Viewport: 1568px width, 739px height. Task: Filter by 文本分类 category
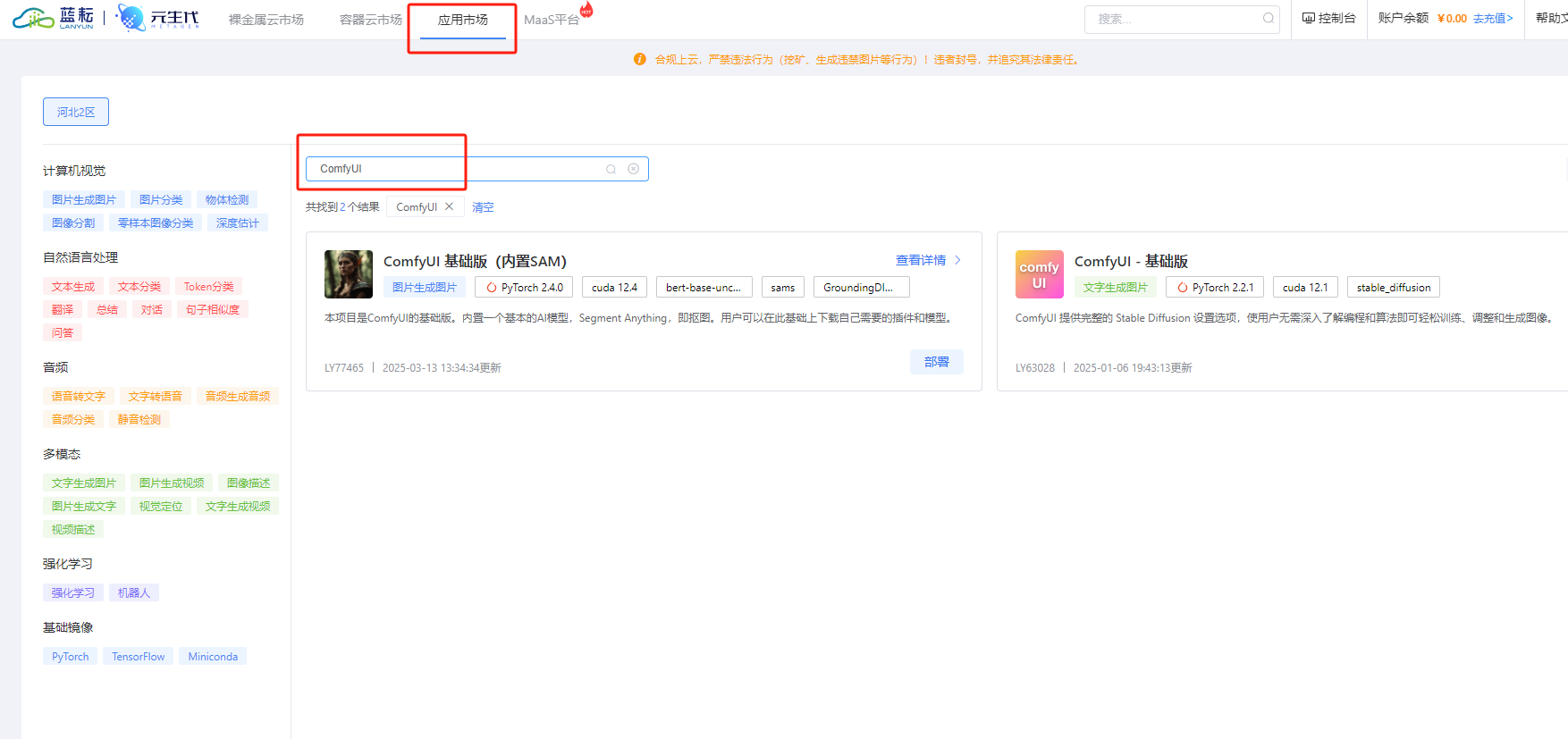tap(139, 287)
